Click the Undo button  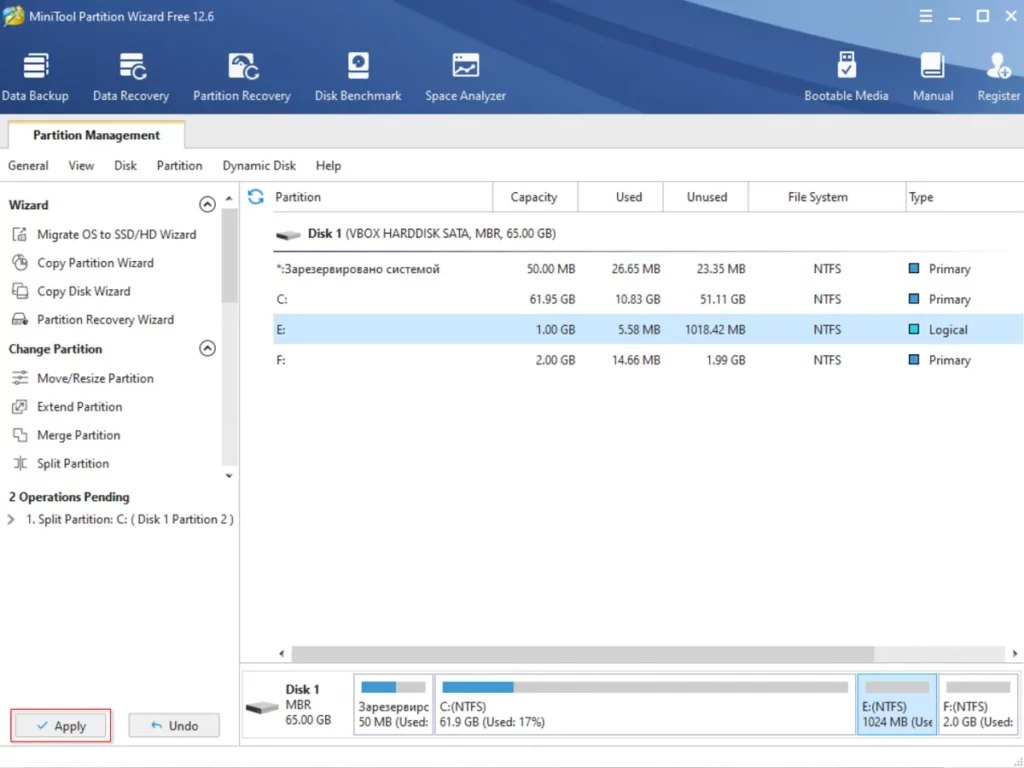tap(174, 726)
